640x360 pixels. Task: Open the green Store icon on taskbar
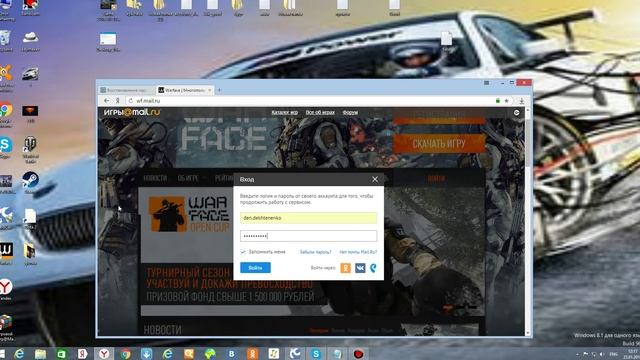click(x=62, y=354)
